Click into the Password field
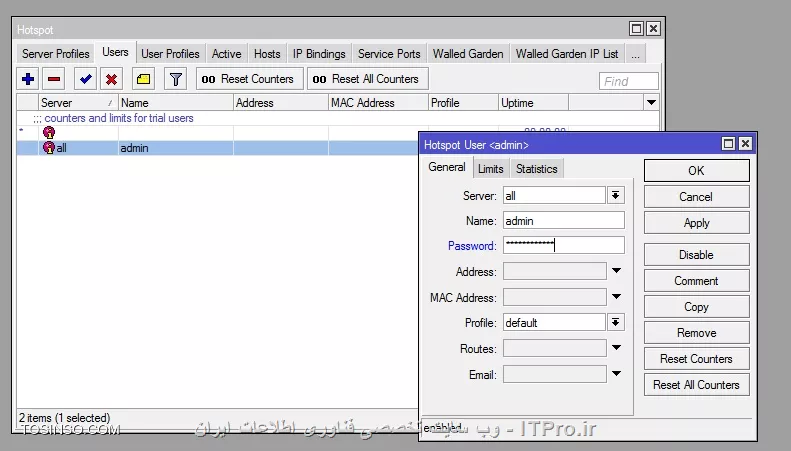The image size is (791, 451). 563,245
